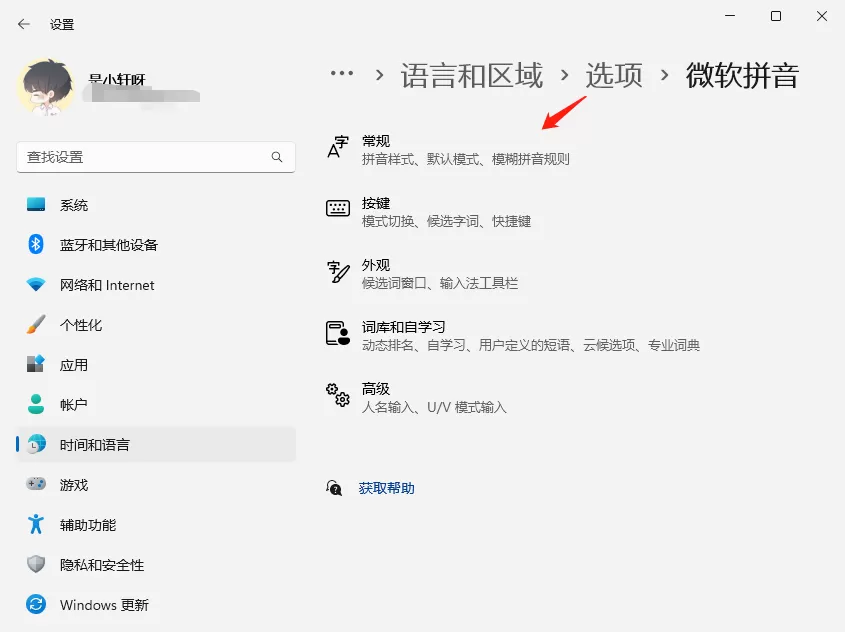
Task: Open 常规 settings via its A字 icon
Action: pos(338,147)
